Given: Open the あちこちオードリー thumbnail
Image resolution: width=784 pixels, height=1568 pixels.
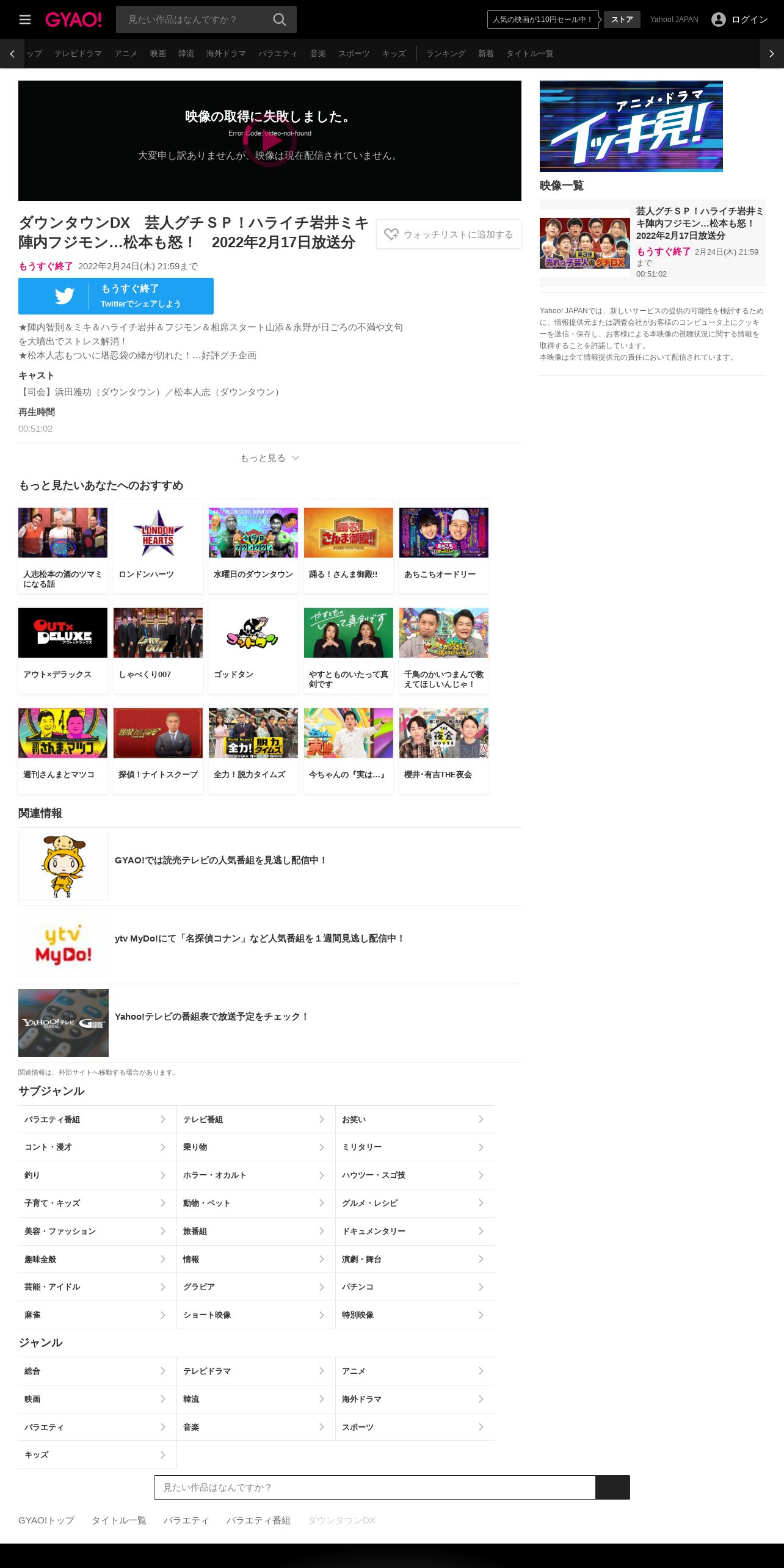Looking at the screenshot, I should point(444,532).
